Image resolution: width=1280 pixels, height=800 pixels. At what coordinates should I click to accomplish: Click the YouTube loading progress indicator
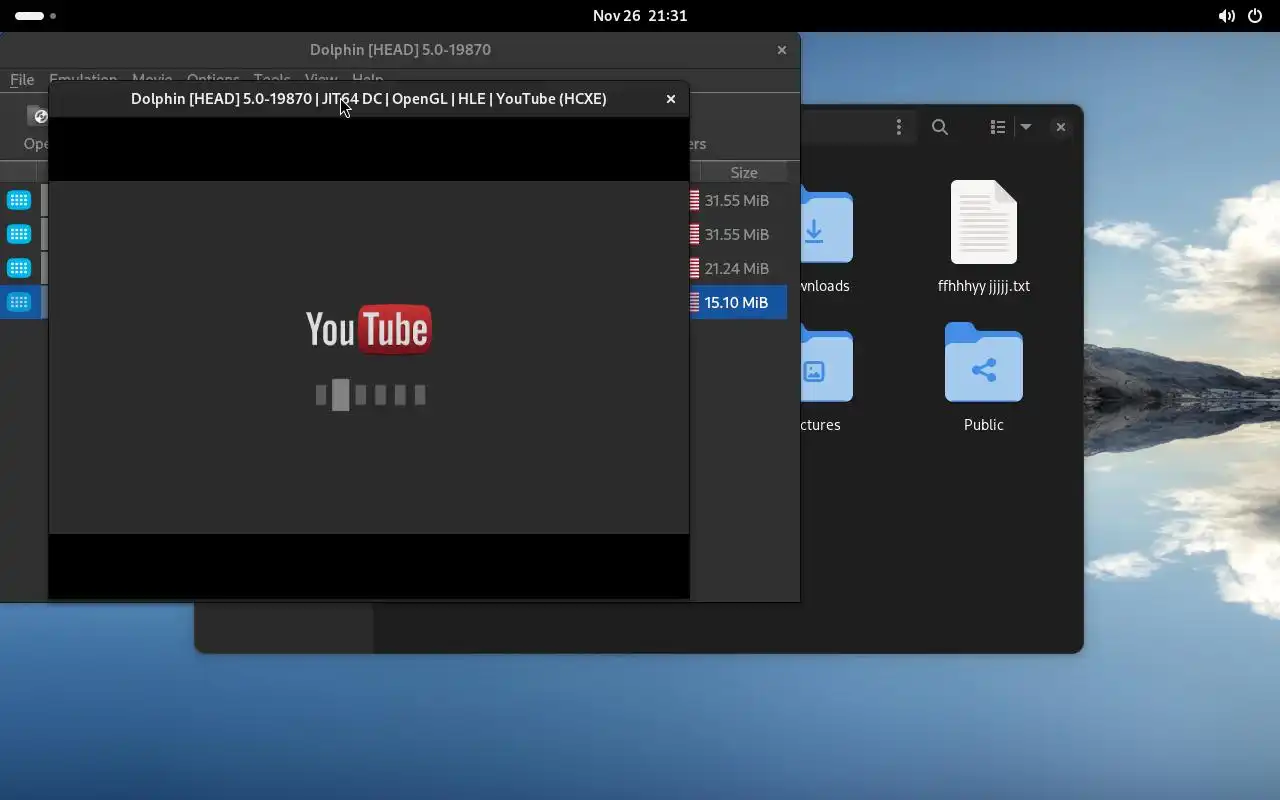pos(371,395)
